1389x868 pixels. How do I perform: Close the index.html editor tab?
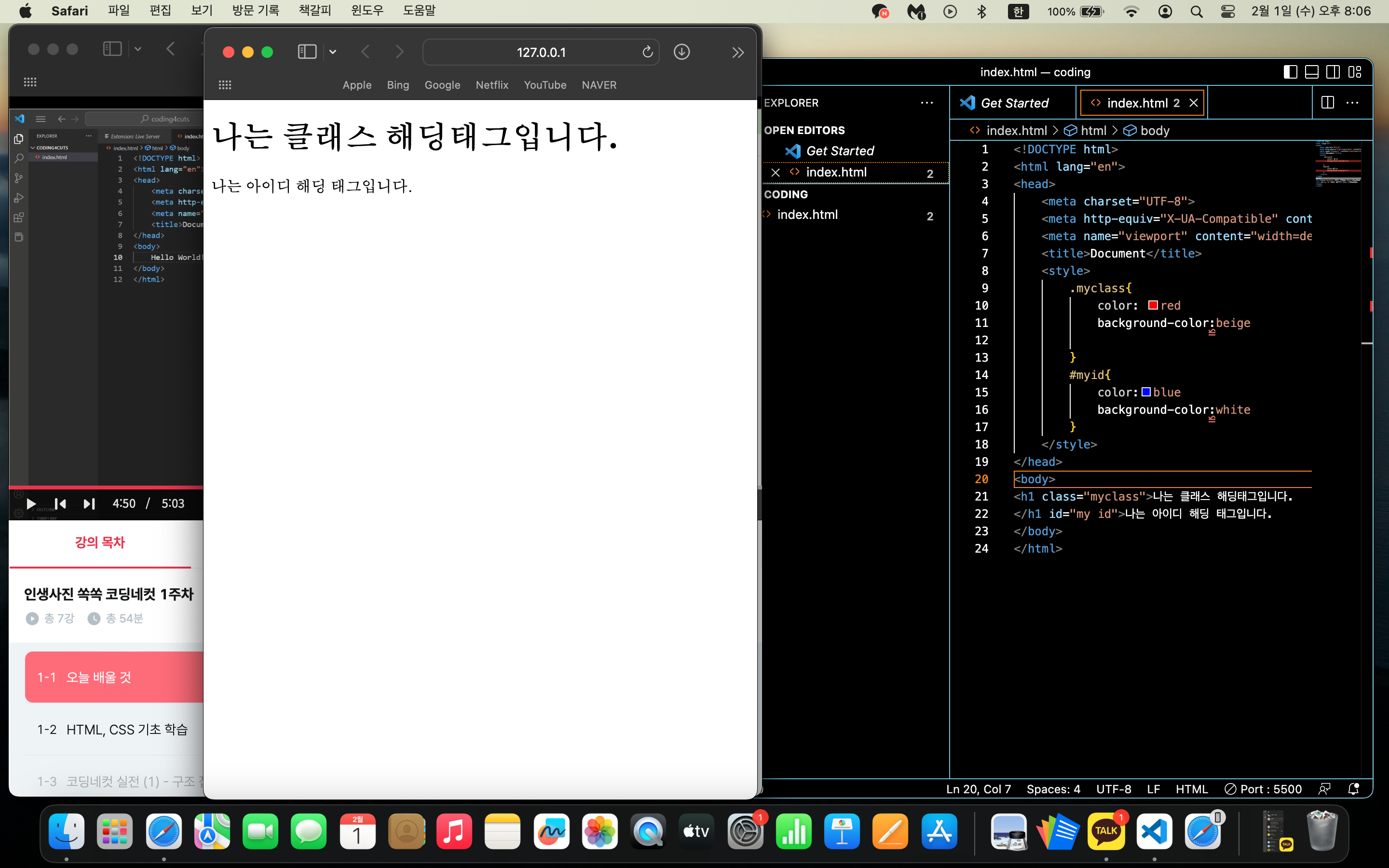(1193, 103)
